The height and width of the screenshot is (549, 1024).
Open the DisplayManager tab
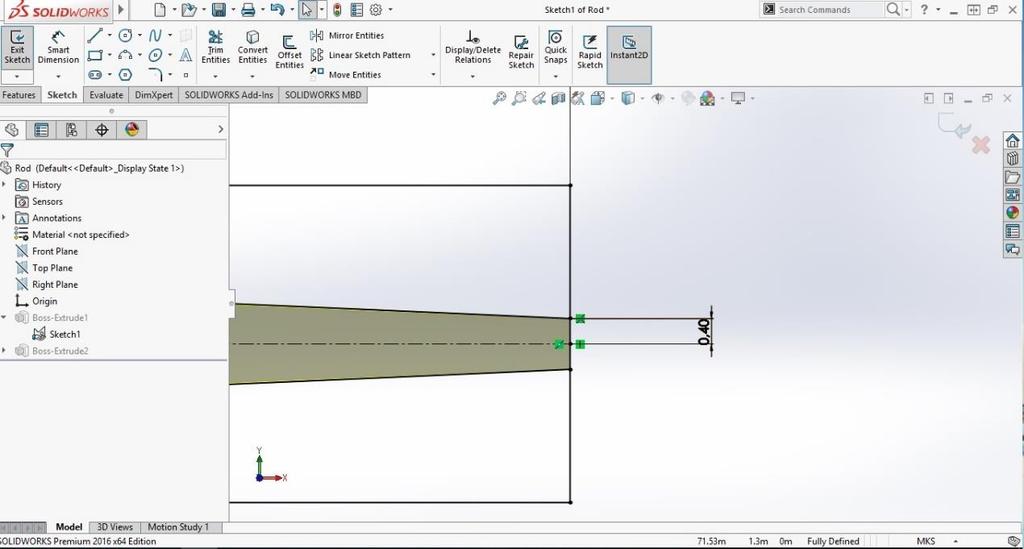[x=132, y=129]
